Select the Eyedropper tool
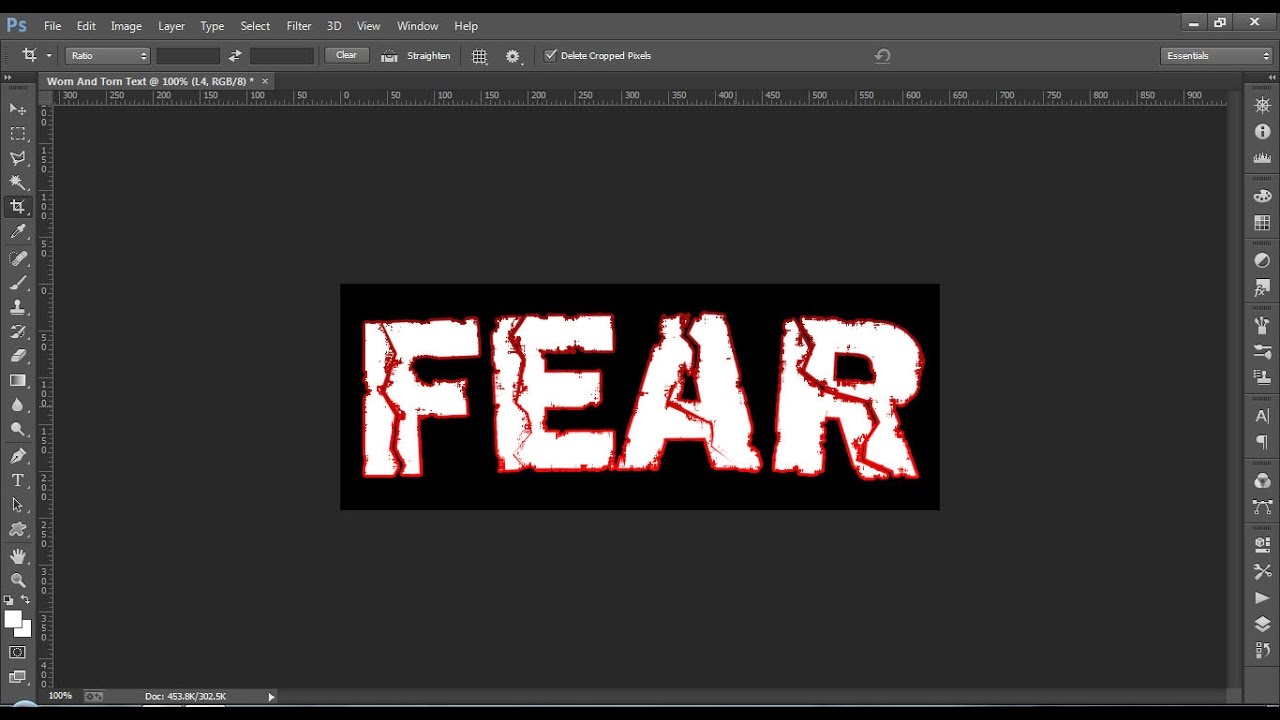This screenshot has height=720, width=1280. point(18,232)
